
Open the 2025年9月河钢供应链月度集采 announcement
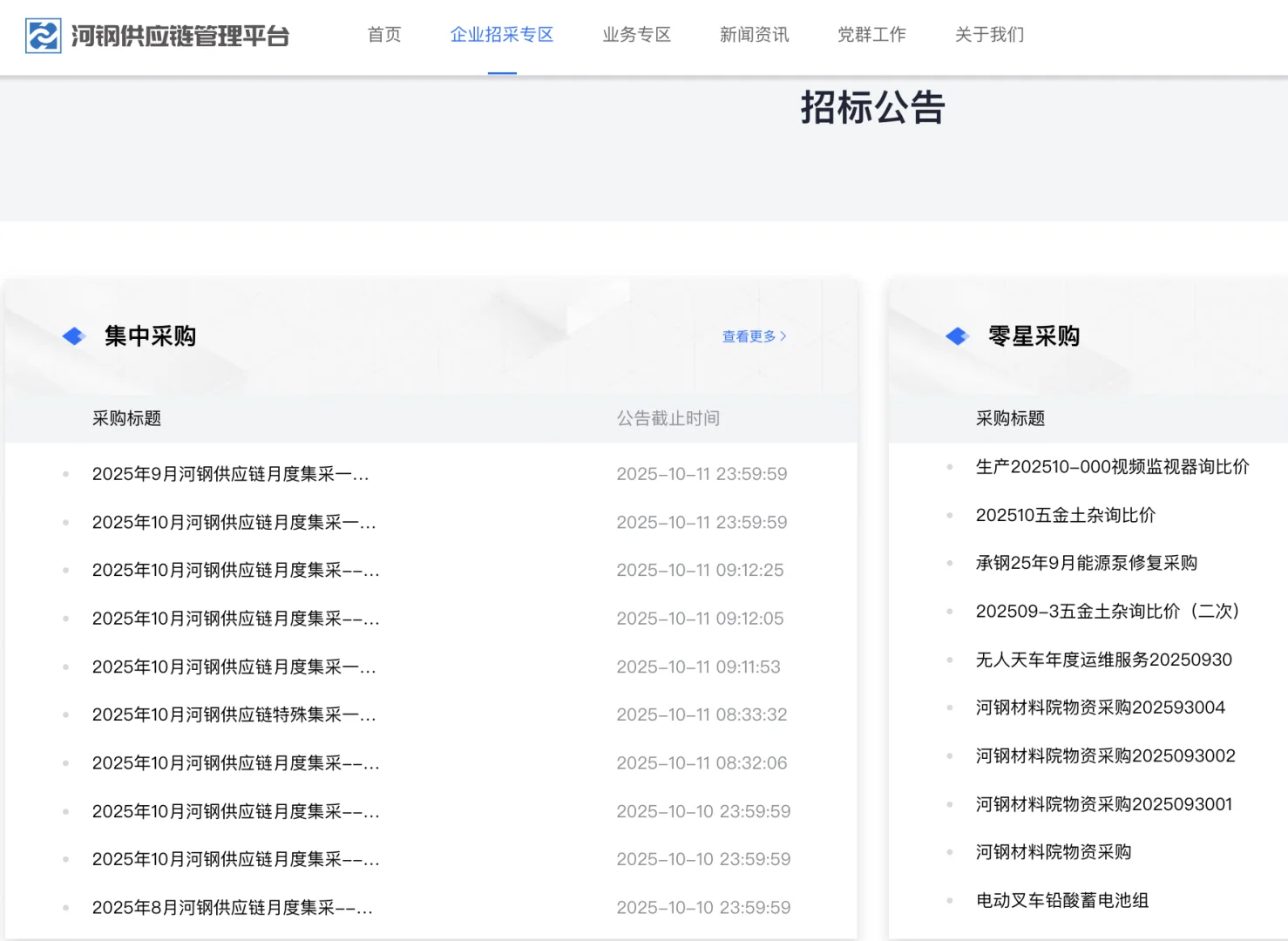coord(231,474)
